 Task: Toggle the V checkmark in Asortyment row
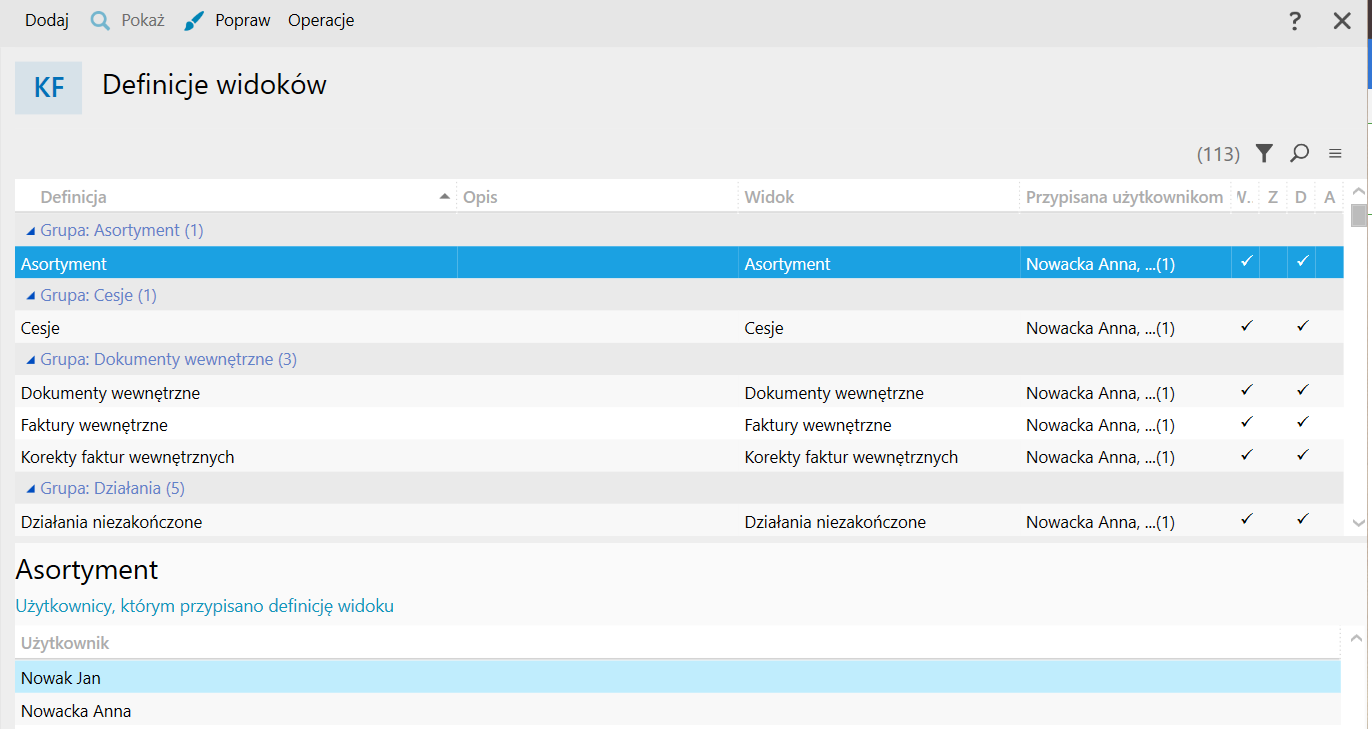pos(1246,262)
